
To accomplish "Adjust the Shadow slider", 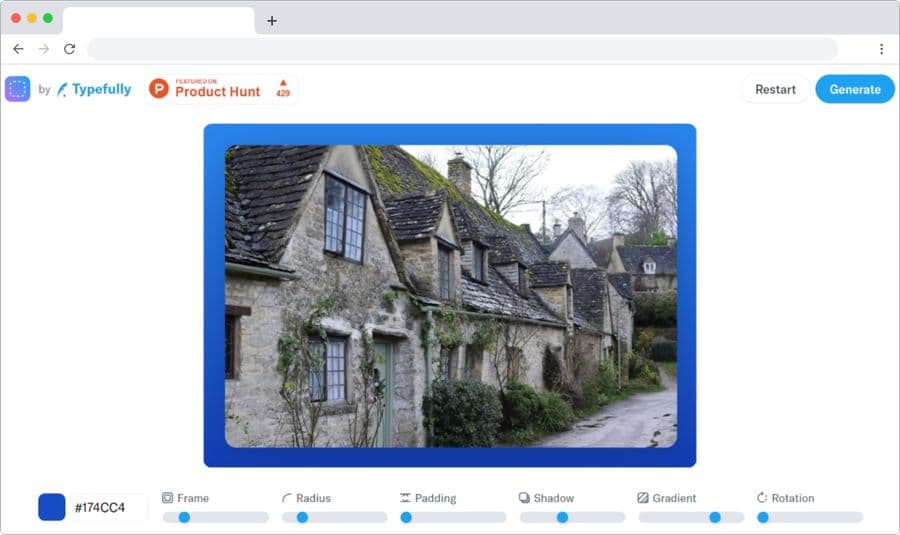I will (x=572, y=517).
